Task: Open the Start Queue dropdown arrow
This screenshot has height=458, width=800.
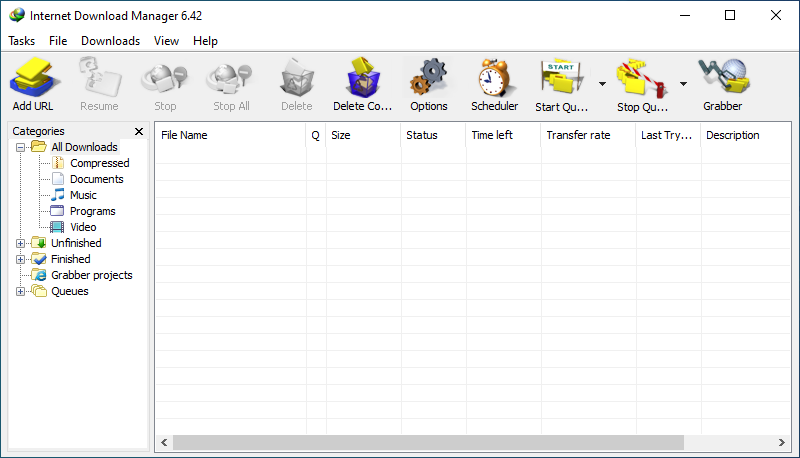Action: coord(602,84)
